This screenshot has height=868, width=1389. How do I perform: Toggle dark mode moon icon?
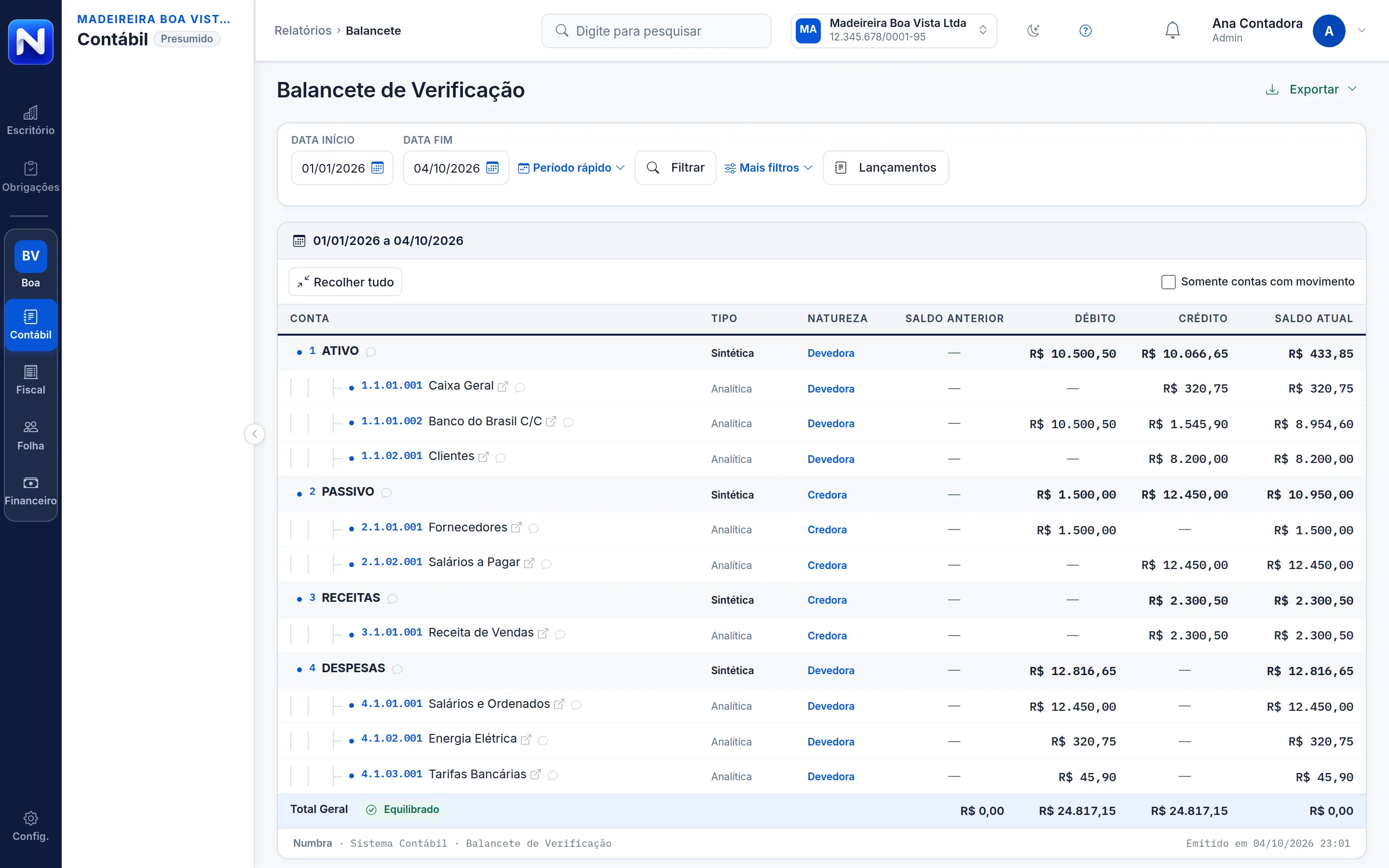point(1033,30)
